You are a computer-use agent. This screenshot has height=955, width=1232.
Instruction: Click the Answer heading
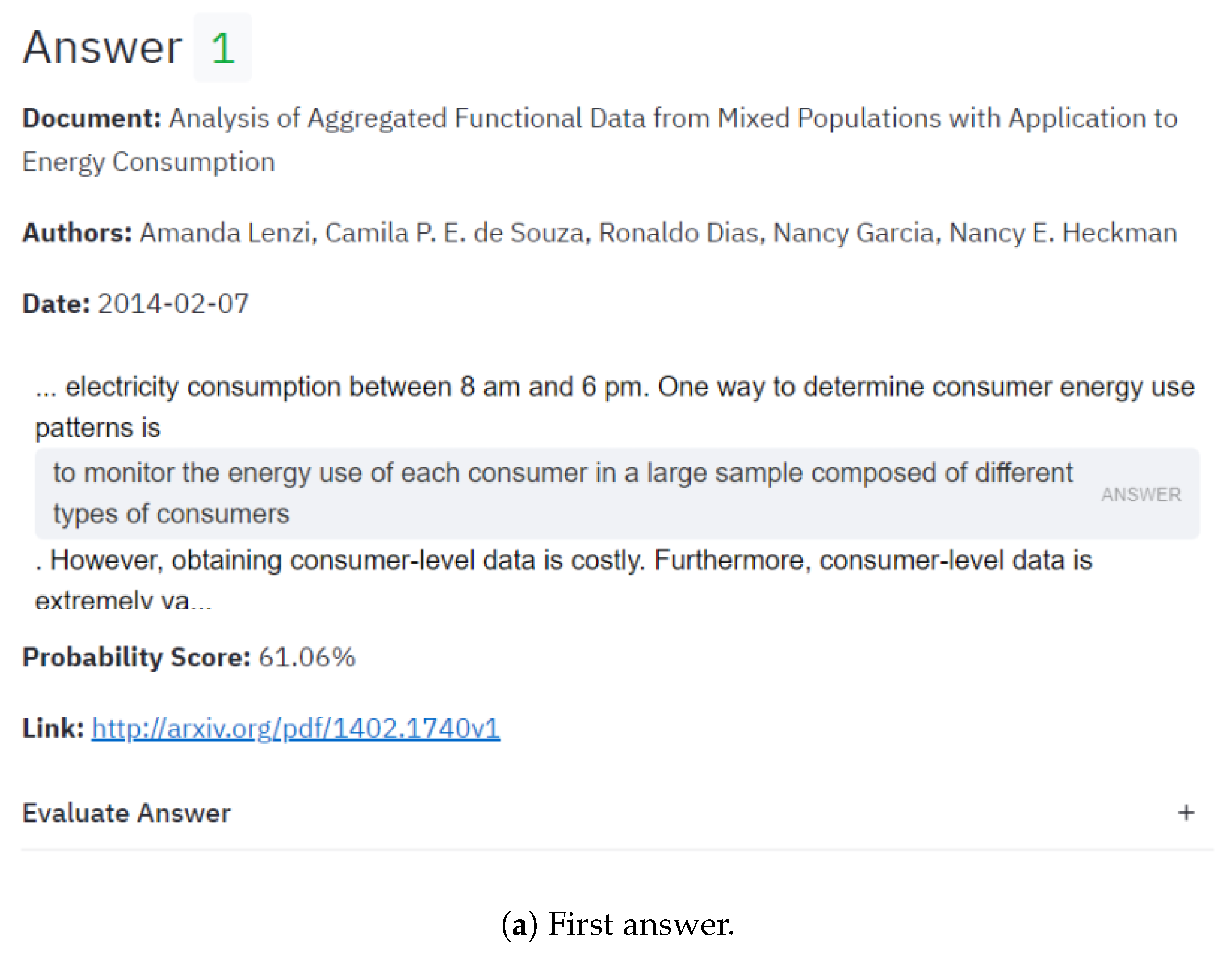tap(102, 48)
